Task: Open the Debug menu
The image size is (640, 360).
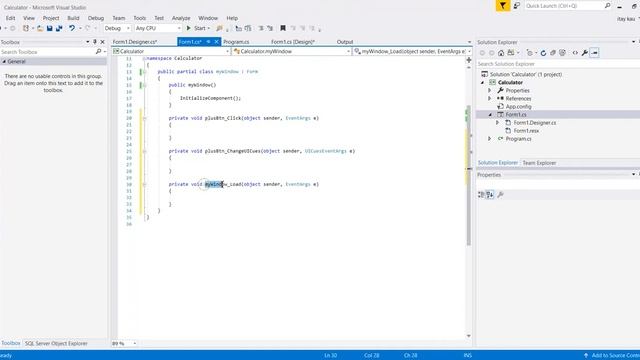Action: coord(96,18)
